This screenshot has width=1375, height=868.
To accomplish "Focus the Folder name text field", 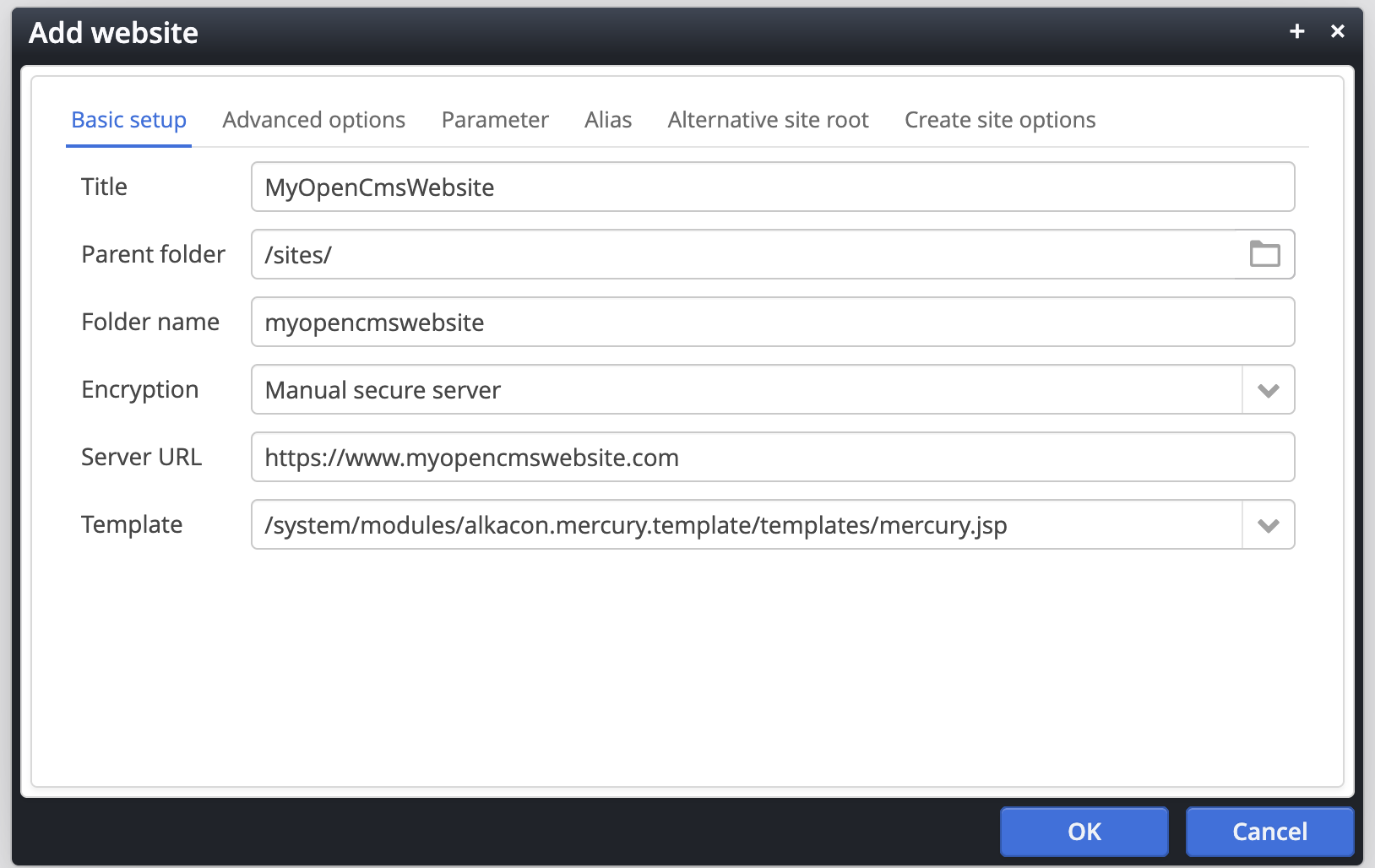I will click(772, 323).
